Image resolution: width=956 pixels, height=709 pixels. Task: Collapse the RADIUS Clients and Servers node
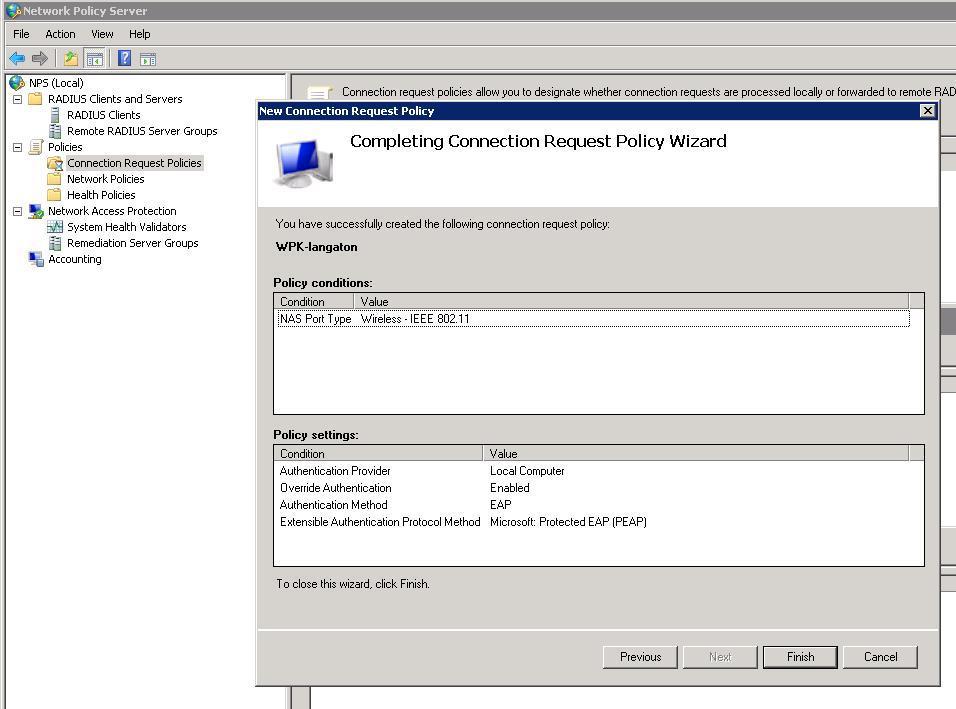point(18,99)
